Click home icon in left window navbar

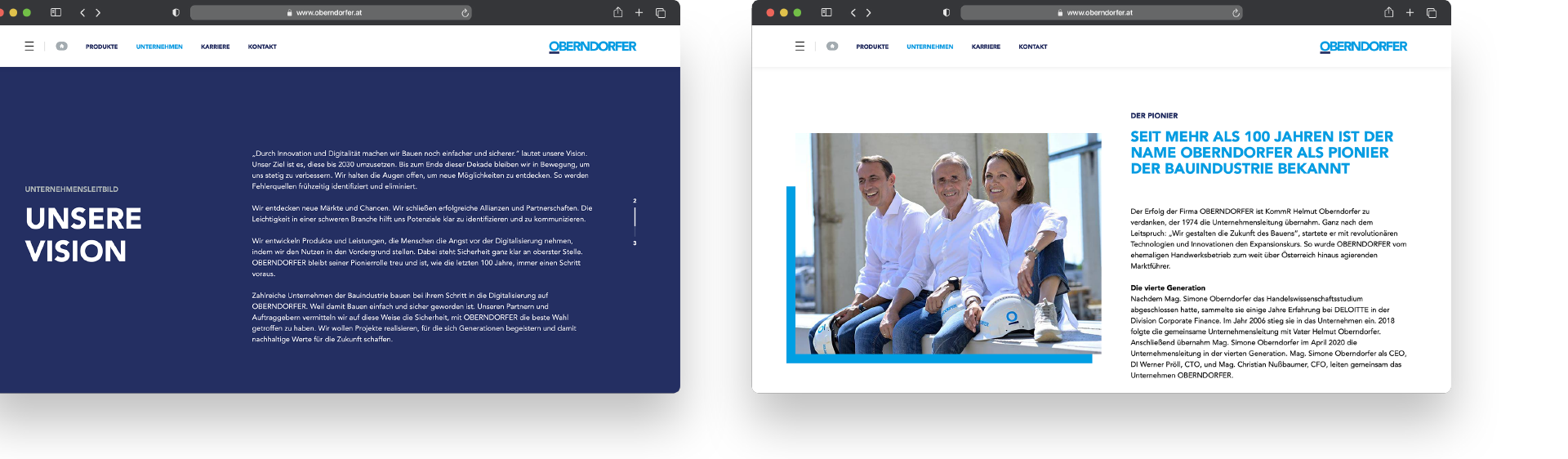pos(61,47)
